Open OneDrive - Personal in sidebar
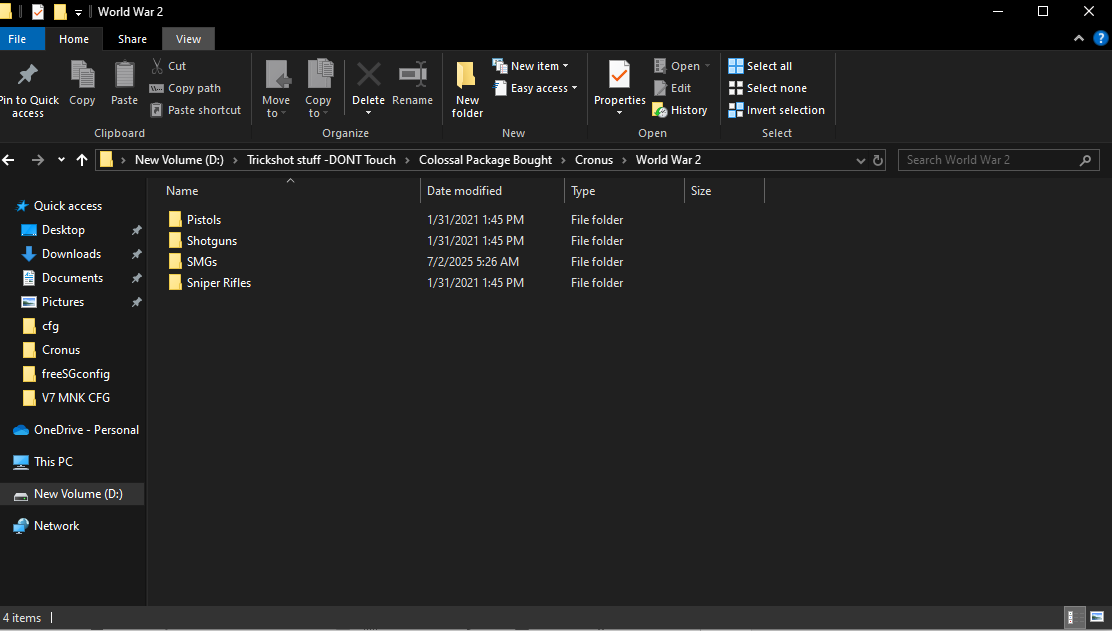1112x631 pixels. click(86, 430)
